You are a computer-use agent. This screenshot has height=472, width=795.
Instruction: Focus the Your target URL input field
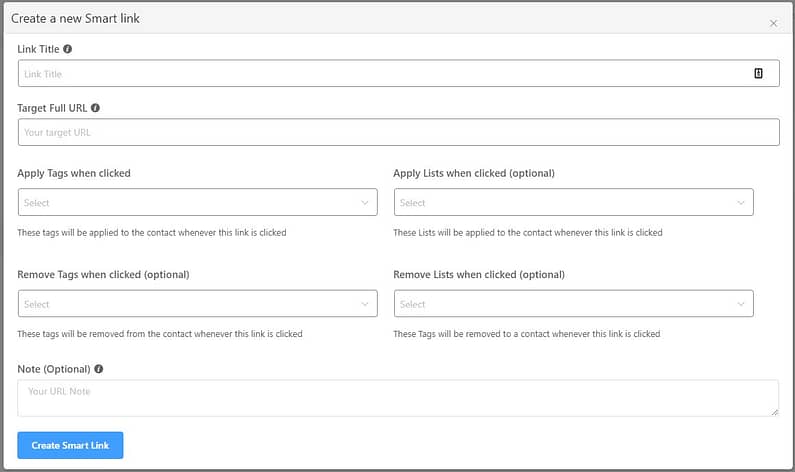click(399, 132)
